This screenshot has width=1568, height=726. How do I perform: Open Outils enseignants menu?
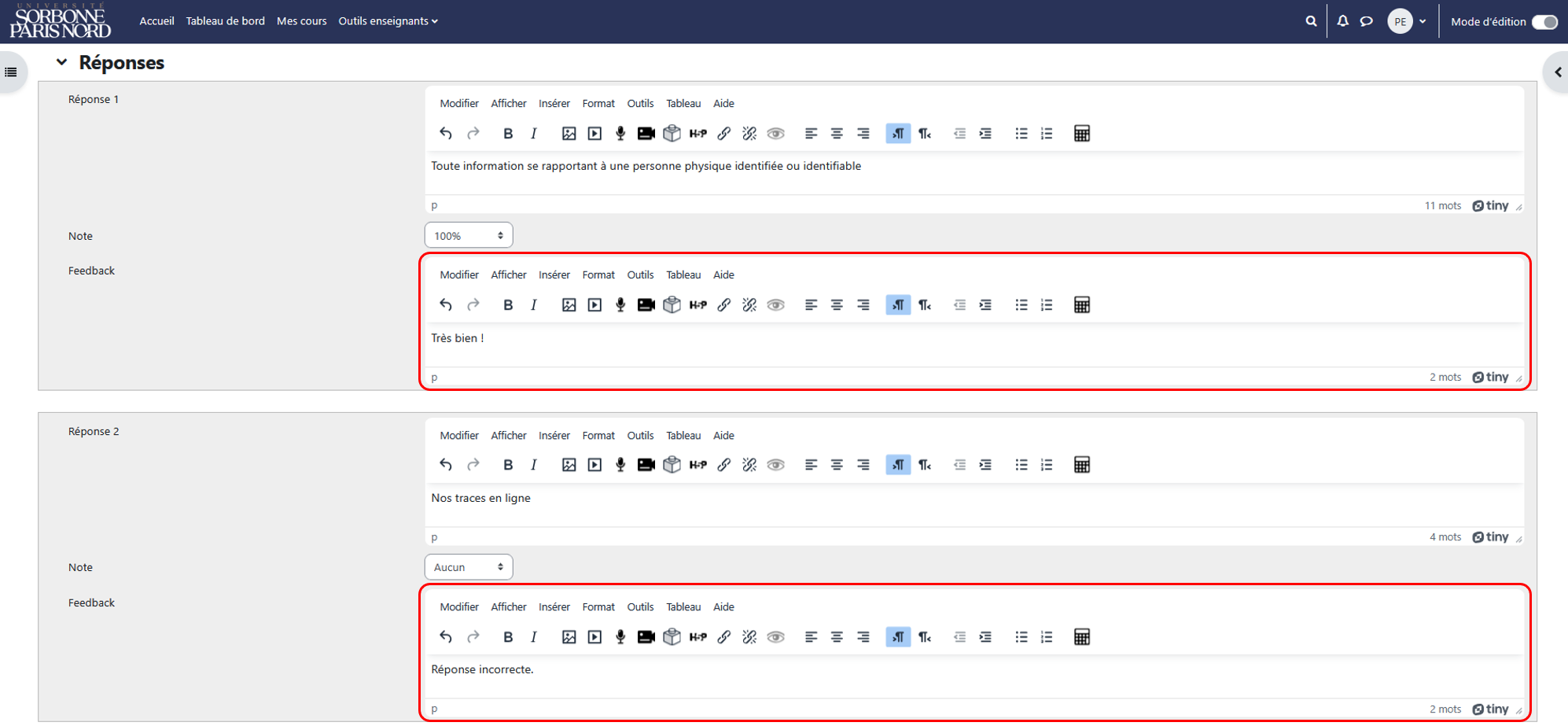point(388,21)
